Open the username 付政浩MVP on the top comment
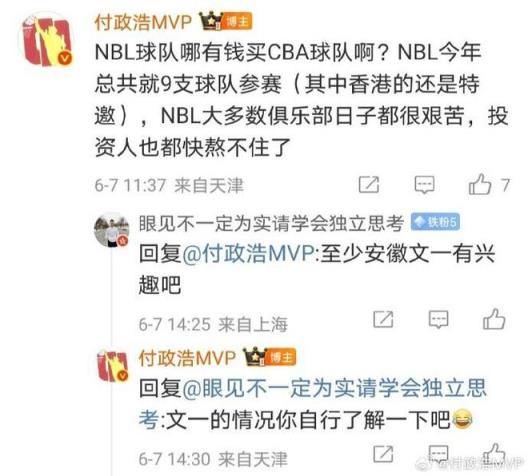Image resolution: width=528 pixels, height=476 pixels. [143, 22]
